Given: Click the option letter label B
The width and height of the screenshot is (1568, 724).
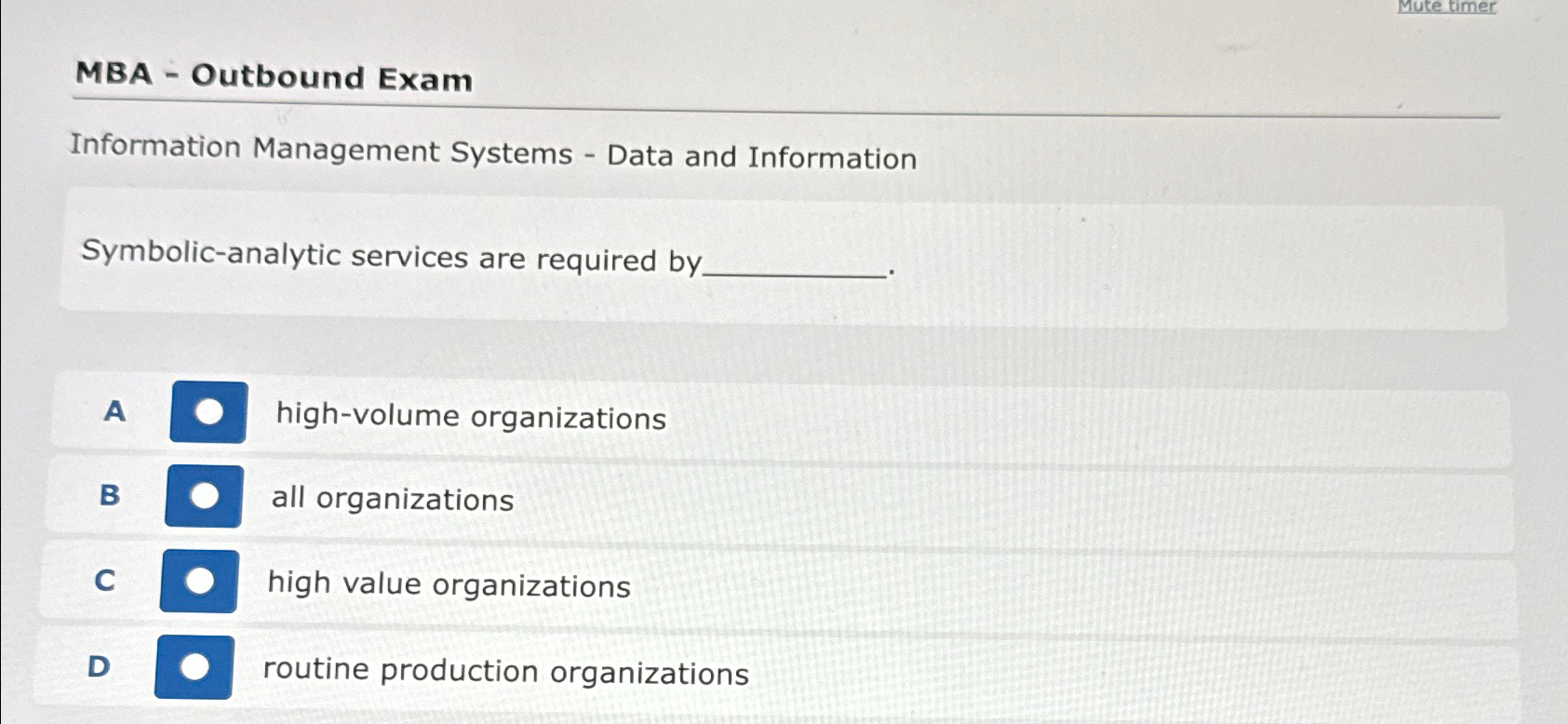Looking at the screenshot, I should click(x=109, y=496).
